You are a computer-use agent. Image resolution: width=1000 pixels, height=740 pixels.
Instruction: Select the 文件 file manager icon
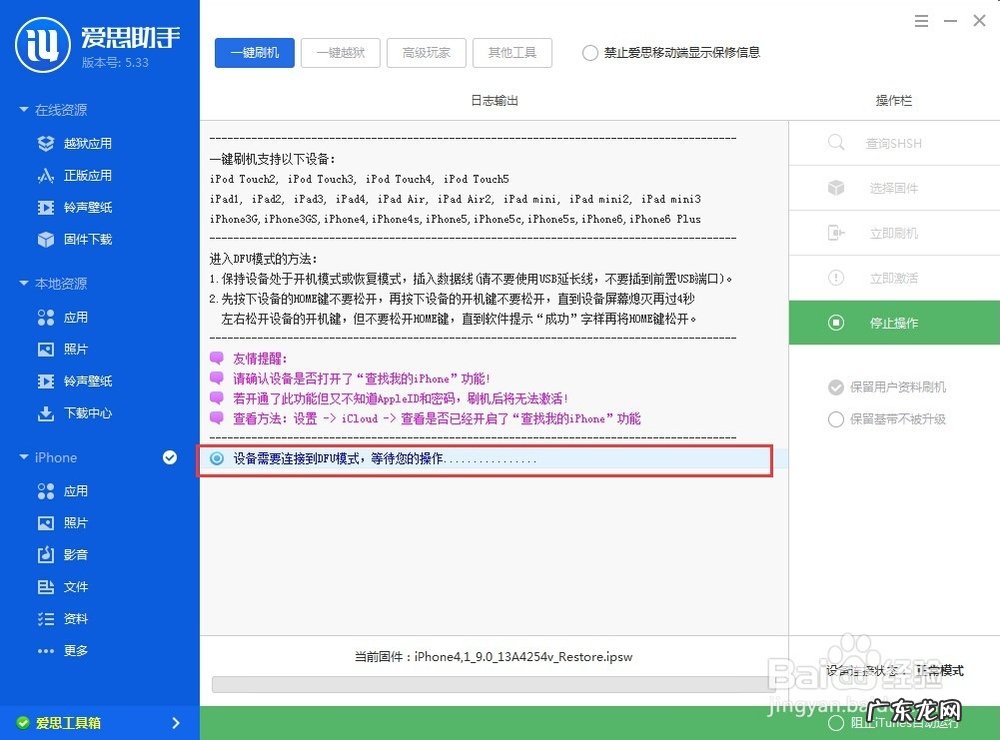(x=46, y=586)
